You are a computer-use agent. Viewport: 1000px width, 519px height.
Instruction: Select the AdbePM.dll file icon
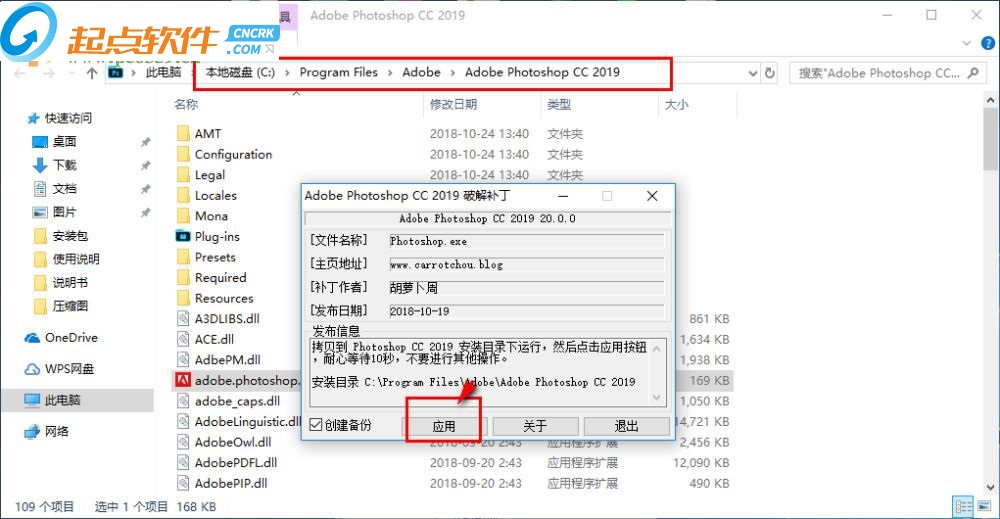pos(183,360)
